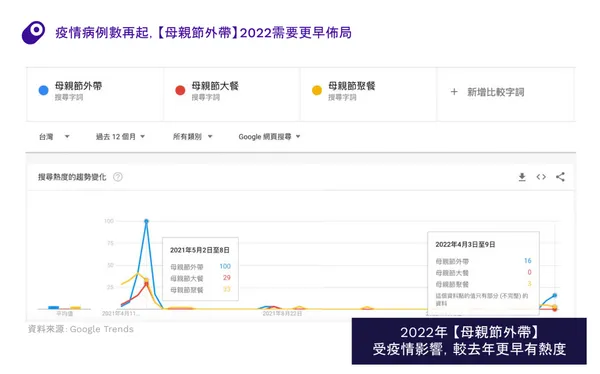
Task: Select the 母親節大餐 search term card
Action: point(232,95)
